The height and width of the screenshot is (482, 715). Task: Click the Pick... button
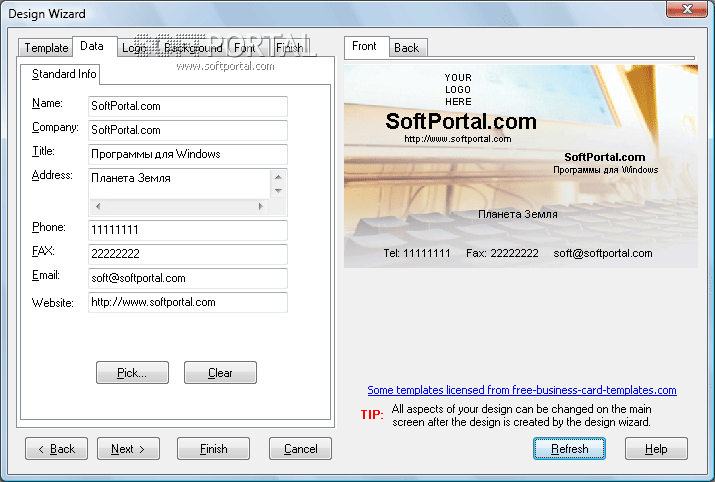(x=132, y=373)
